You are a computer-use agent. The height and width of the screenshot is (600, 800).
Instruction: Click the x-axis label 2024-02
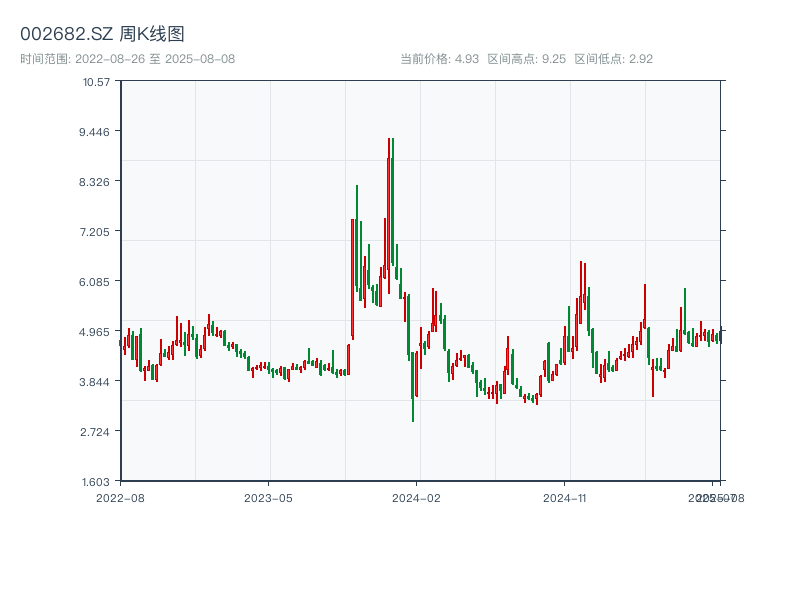(x=416, y=498)
